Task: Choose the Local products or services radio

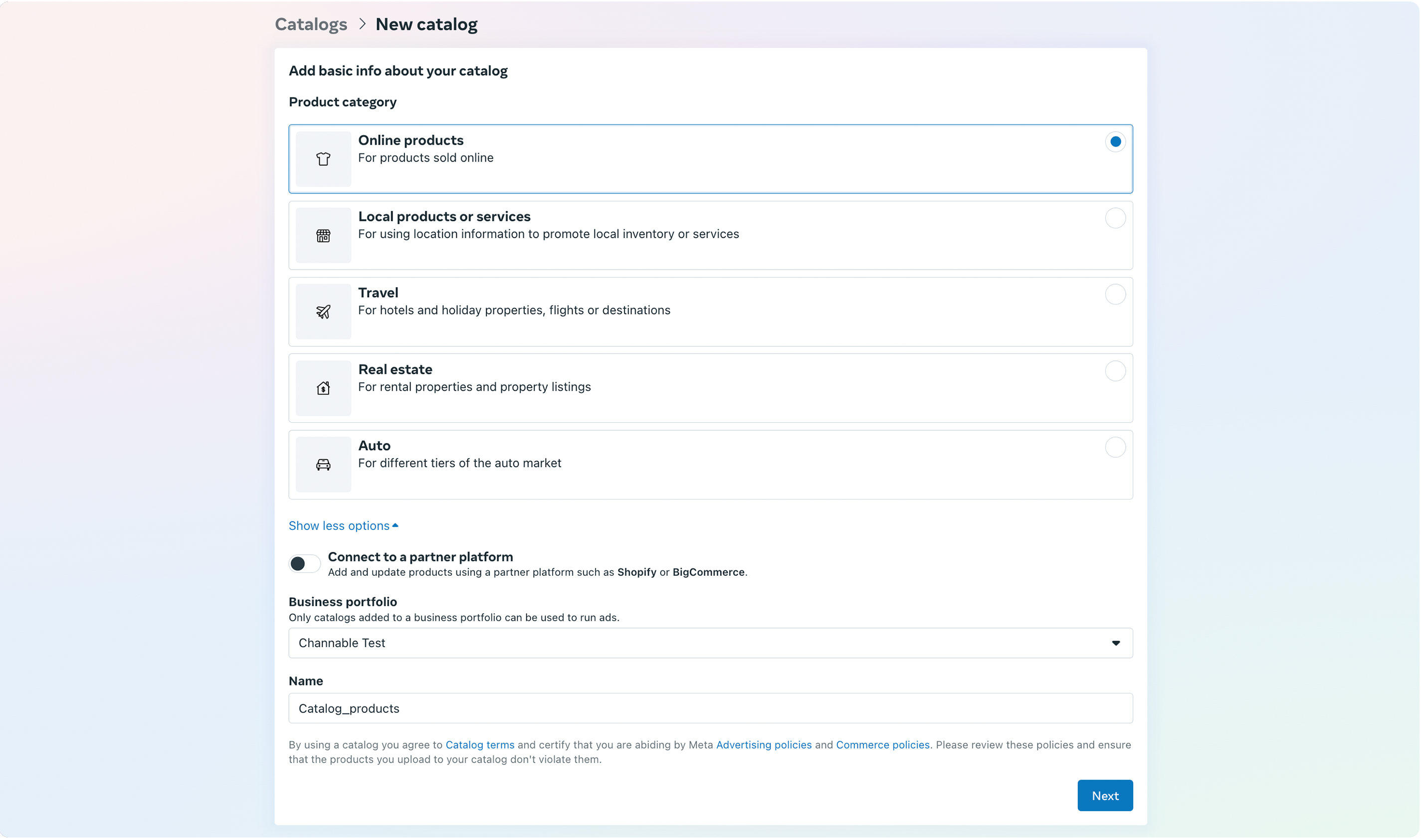Action: (x=1115, y=218)
